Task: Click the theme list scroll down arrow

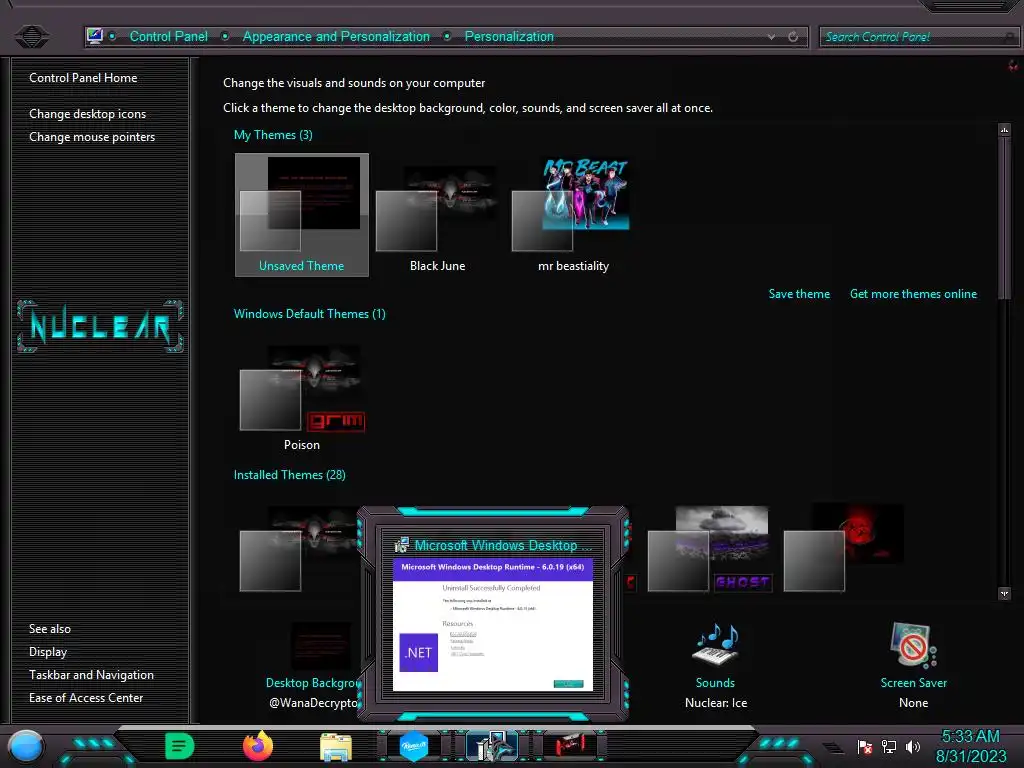Action: tap(1004, 593)
